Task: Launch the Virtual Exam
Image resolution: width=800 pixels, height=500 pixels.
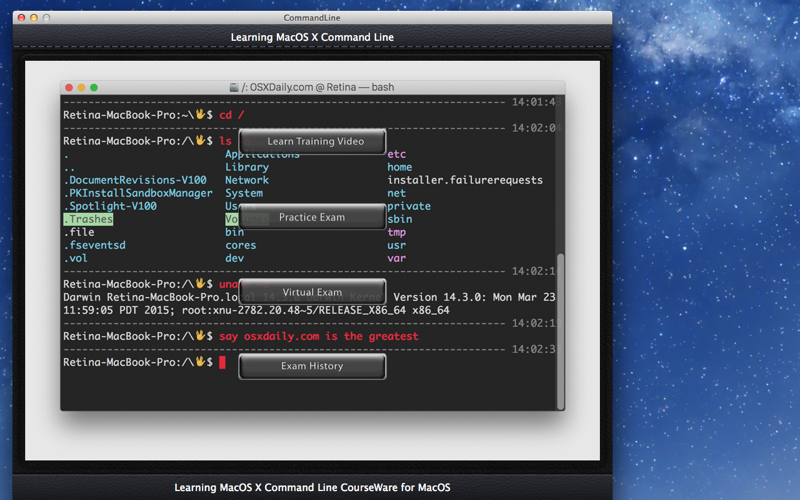Action: [x=312, y=292]
